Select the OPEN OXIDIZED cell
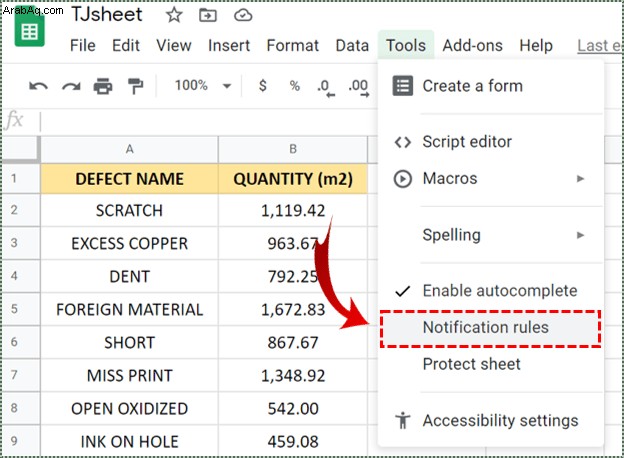624x458 pixels. point(129,409)
